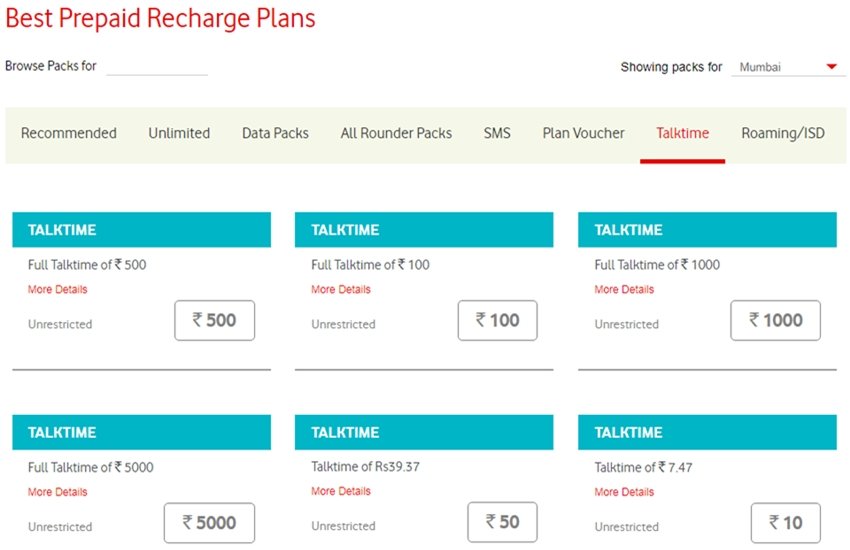Pick the ₹1000 recharge button
The image size is (850, 550).
pos(775,320)
